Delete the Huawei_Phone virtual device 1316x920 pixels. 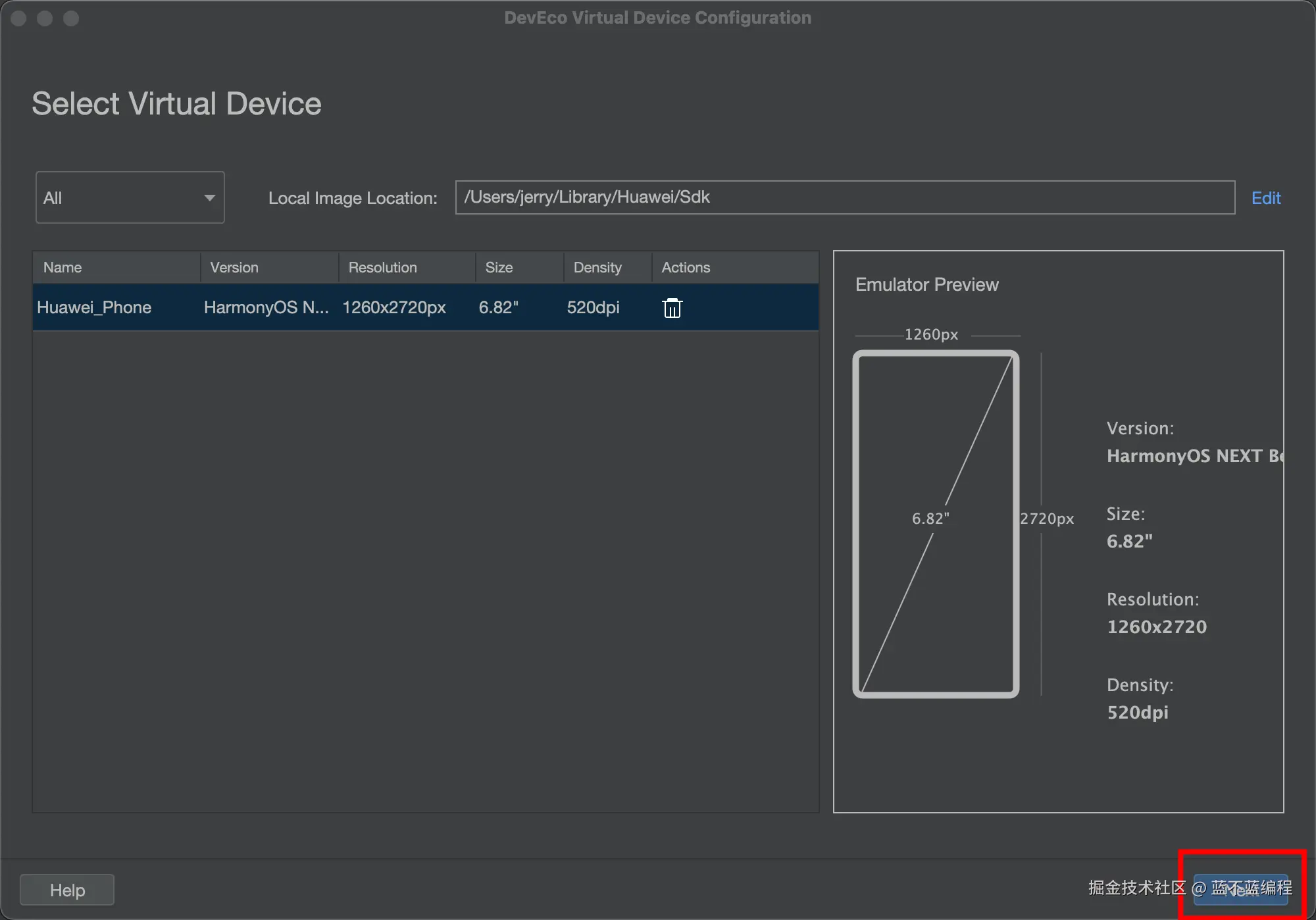pos(672,308)
